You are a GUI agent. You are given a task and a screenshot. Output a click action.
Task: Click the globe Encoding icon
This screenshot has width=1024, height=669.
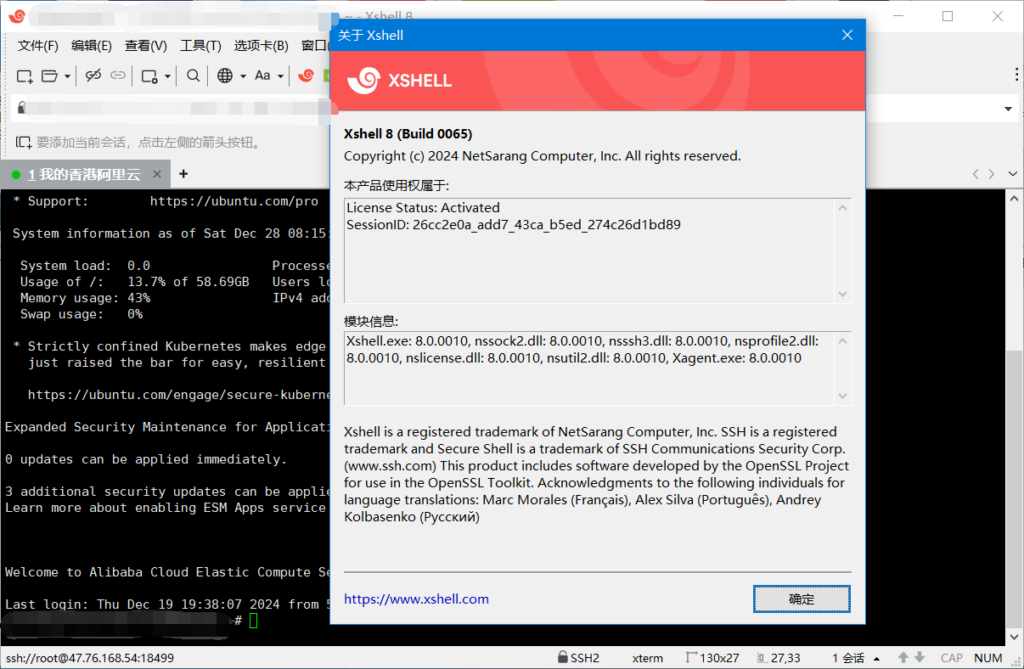[225, 76]
